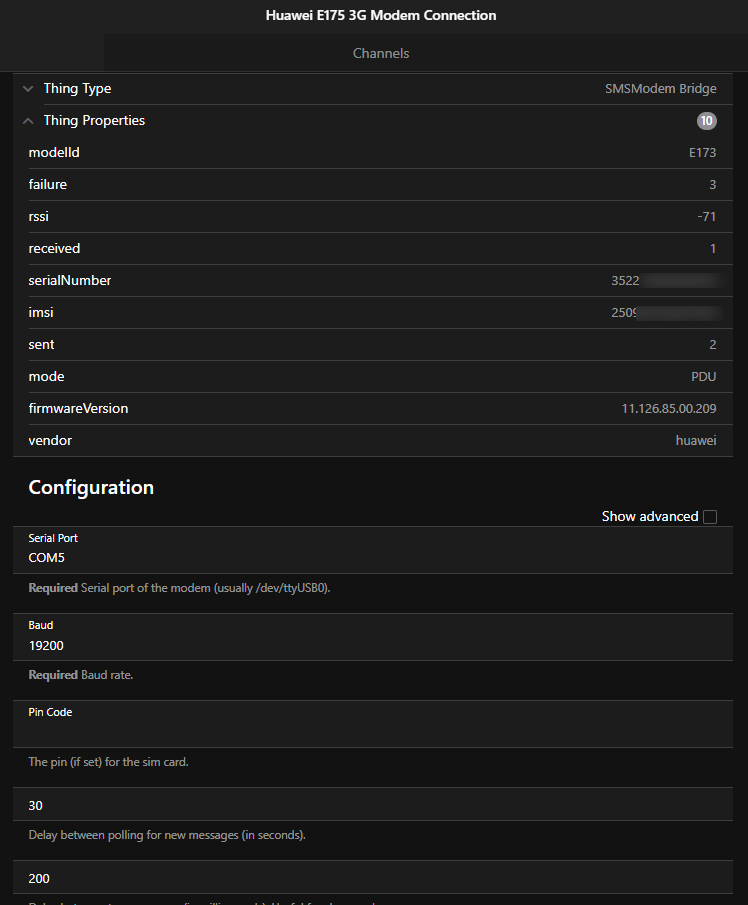Click the empty Pin Code field
The image size is (748, 905).
374,732
